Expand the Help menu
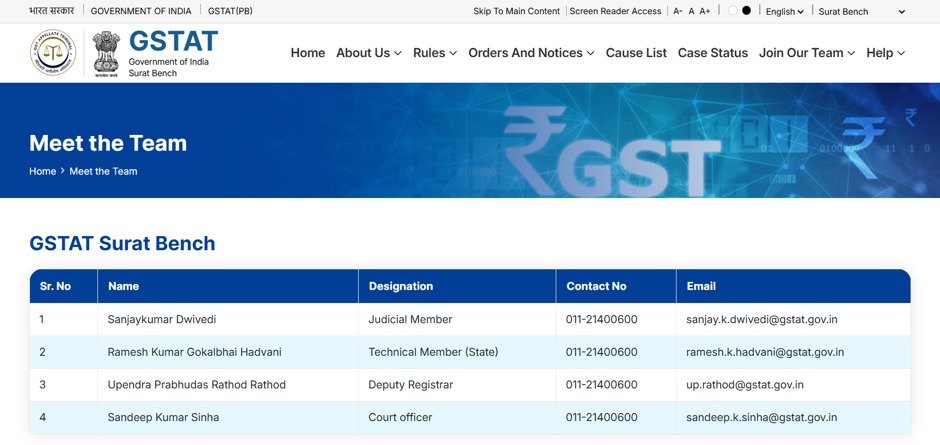This screenshot has width=940, height=445. point(885,53)
